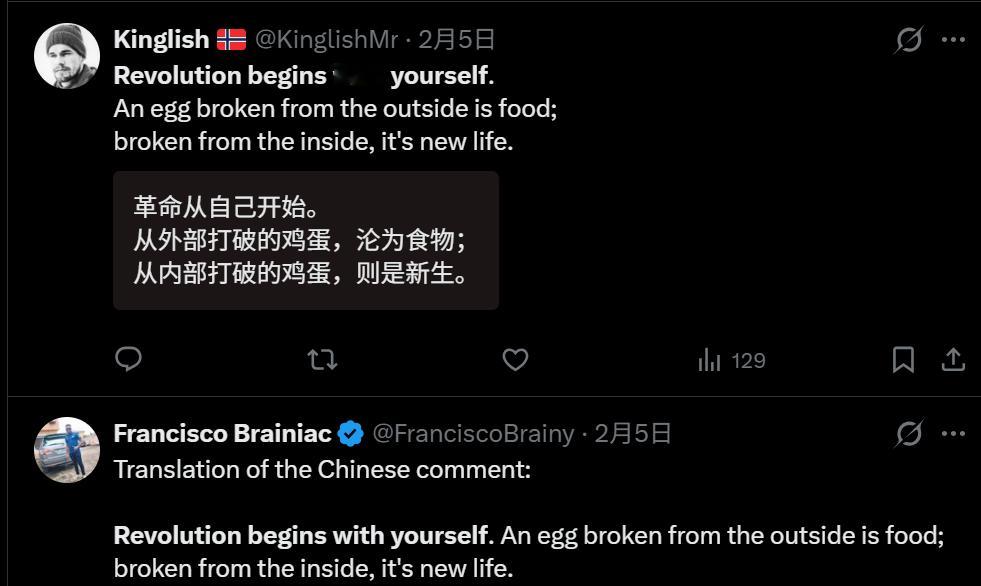Open Kinglish tweet's 2月5日 timestamp
The width and height of the screenshot is (981, 586).
click(x=456, y=40)
